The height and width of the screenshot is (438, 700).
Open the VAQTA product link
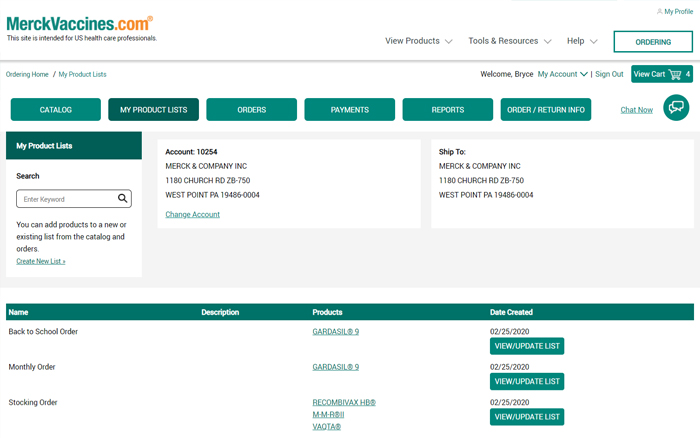point(326,427)
